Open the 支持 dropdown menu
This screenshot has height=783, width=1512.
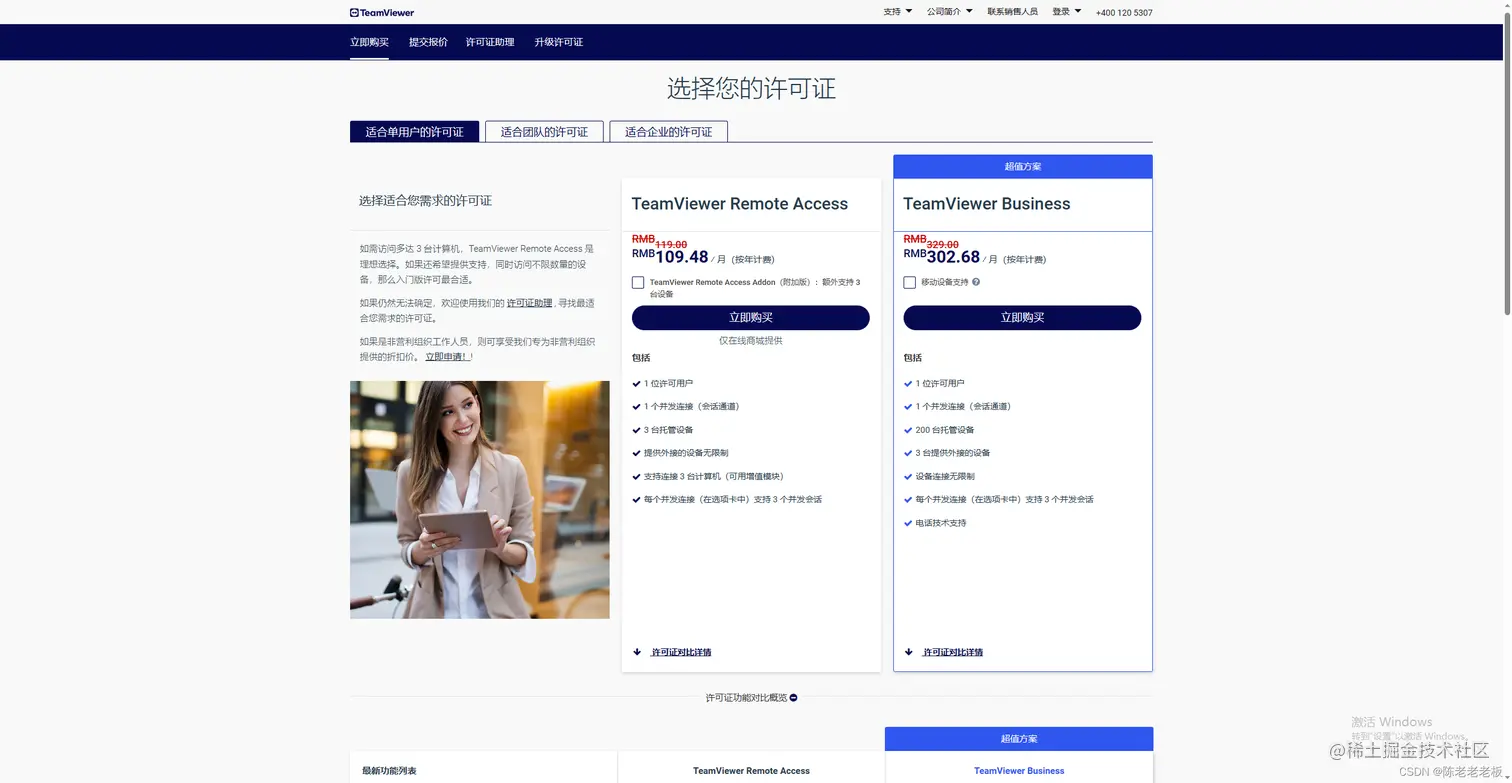[897, 12]
